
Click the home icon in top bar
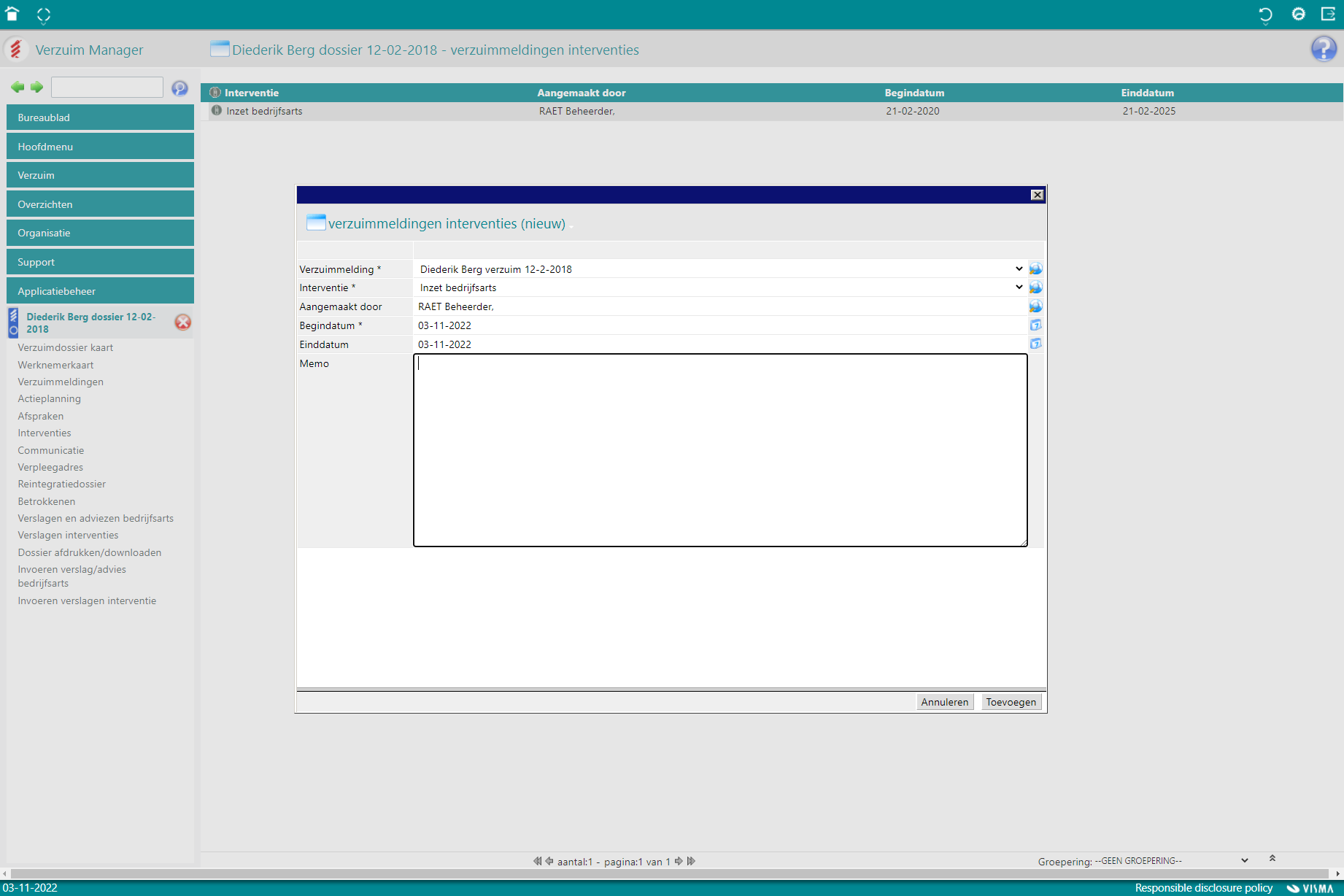12,14
